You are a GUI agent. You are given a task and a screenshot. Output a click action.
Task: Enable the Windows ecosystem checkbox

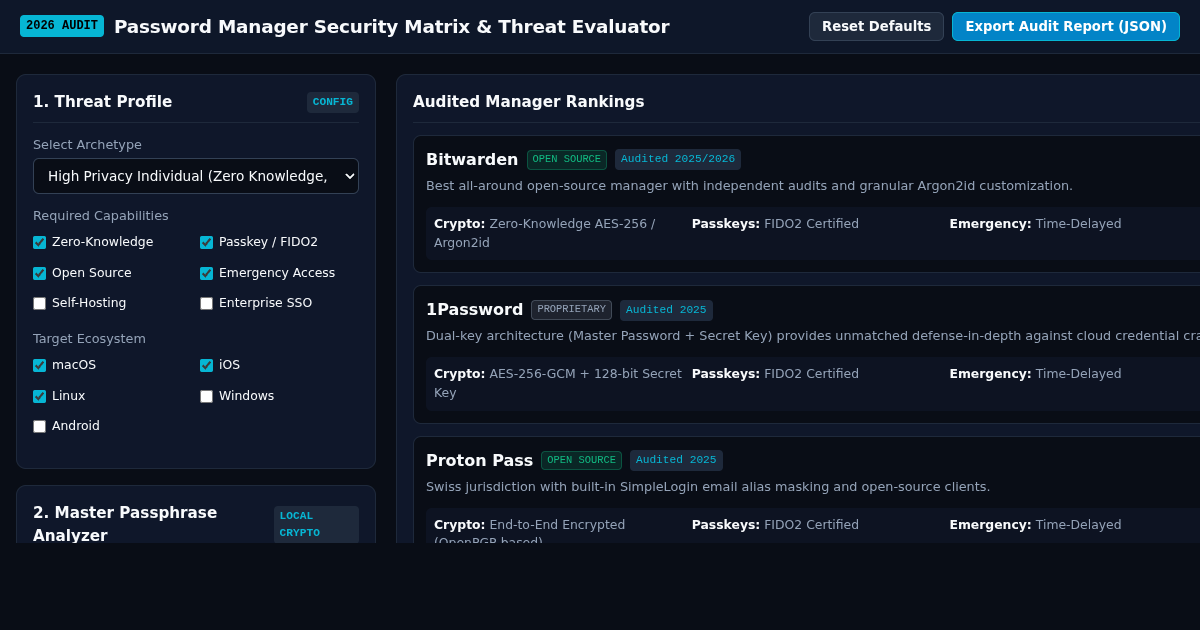pos(206,396)
